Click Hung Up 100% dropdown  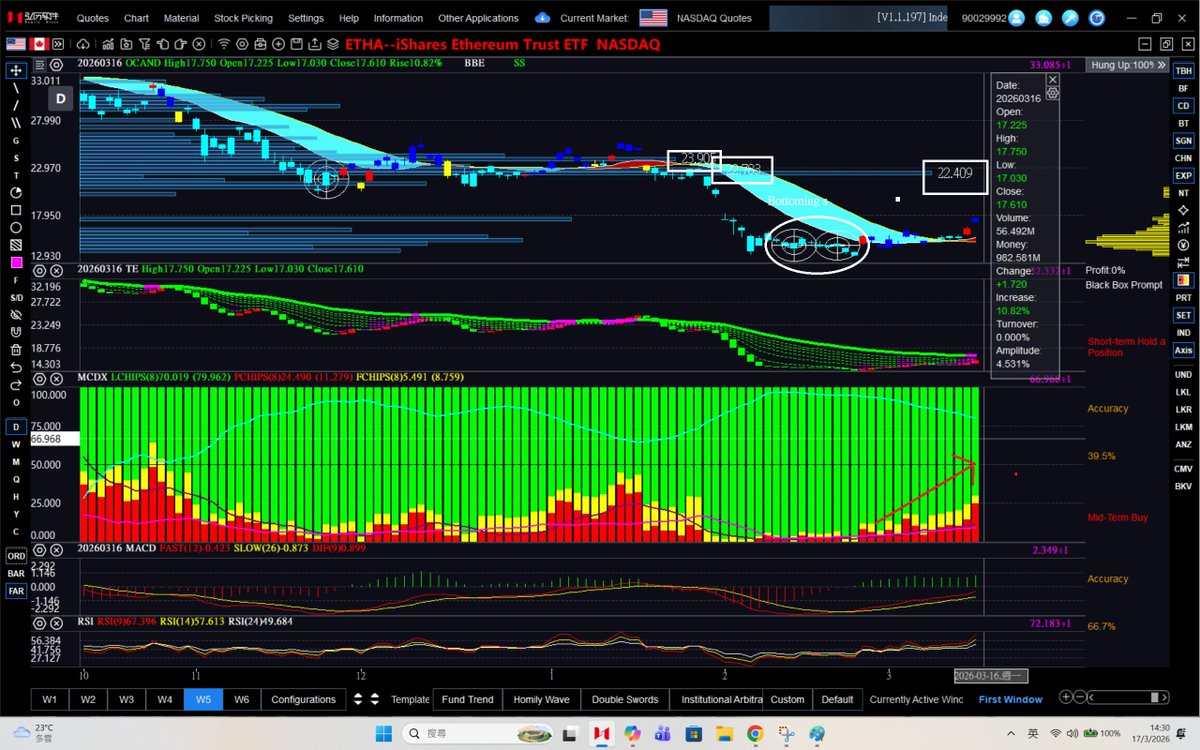(1127, 65)
